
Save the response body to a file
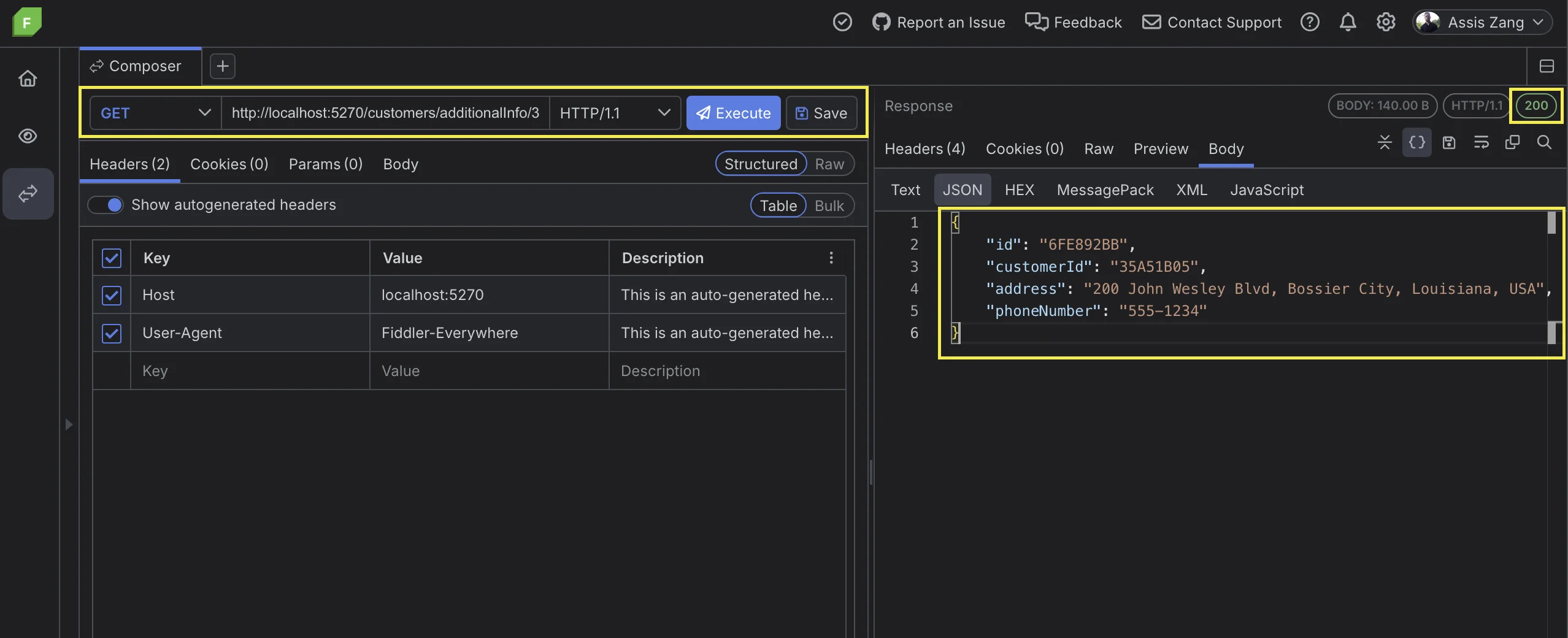[1449, 142]
